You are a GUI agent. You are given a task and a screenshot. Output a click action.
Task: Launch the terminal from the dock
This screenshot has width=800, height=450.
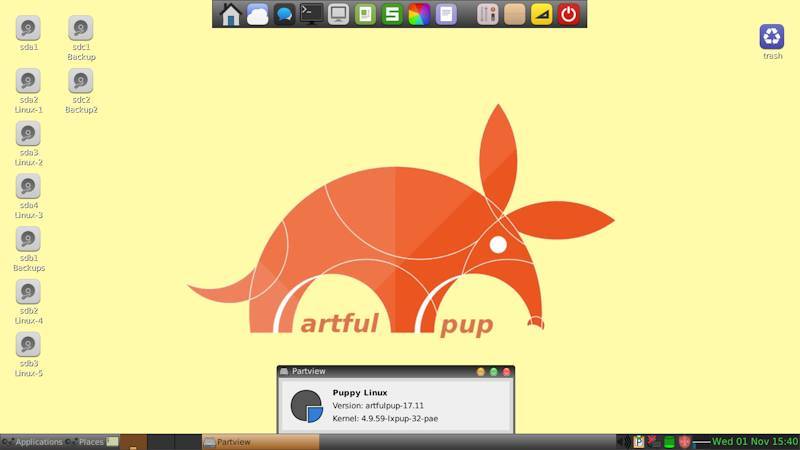311,14
